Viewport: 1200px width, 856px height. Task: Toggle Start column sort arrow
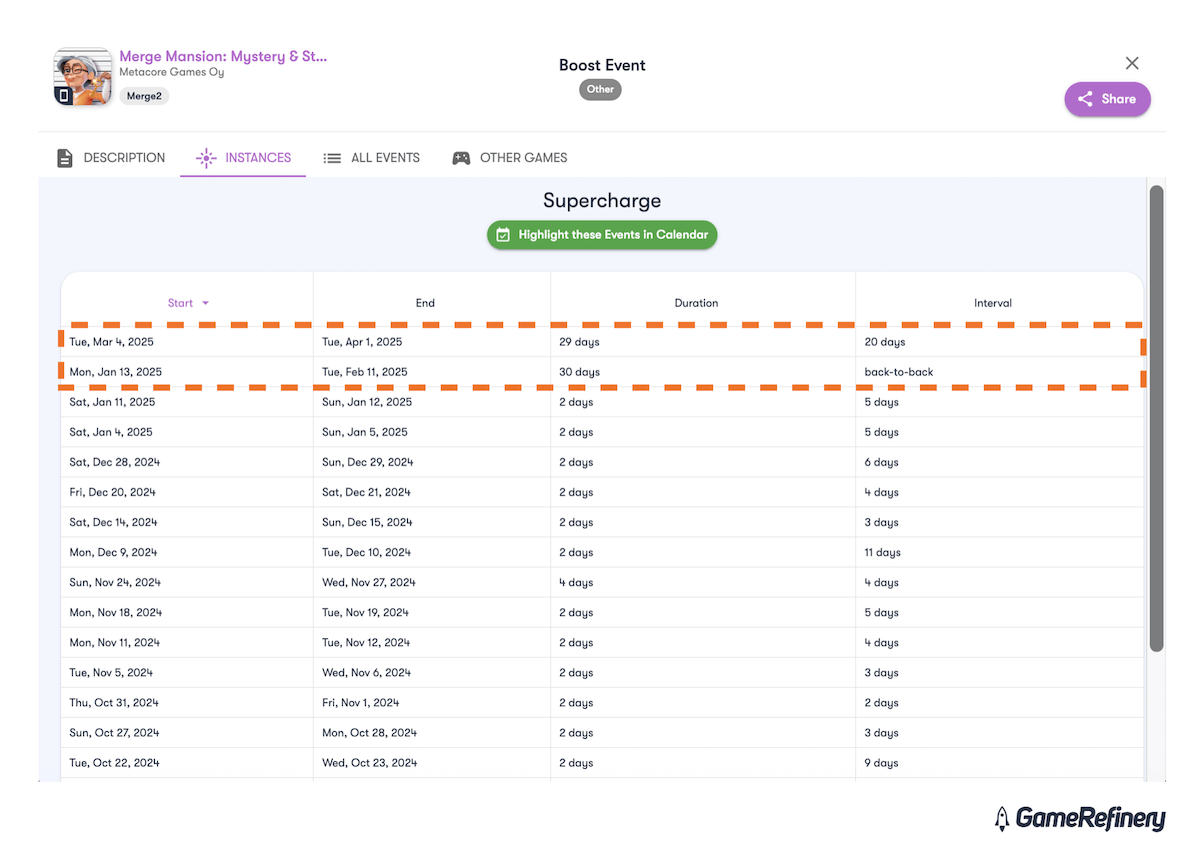point(206,303)
